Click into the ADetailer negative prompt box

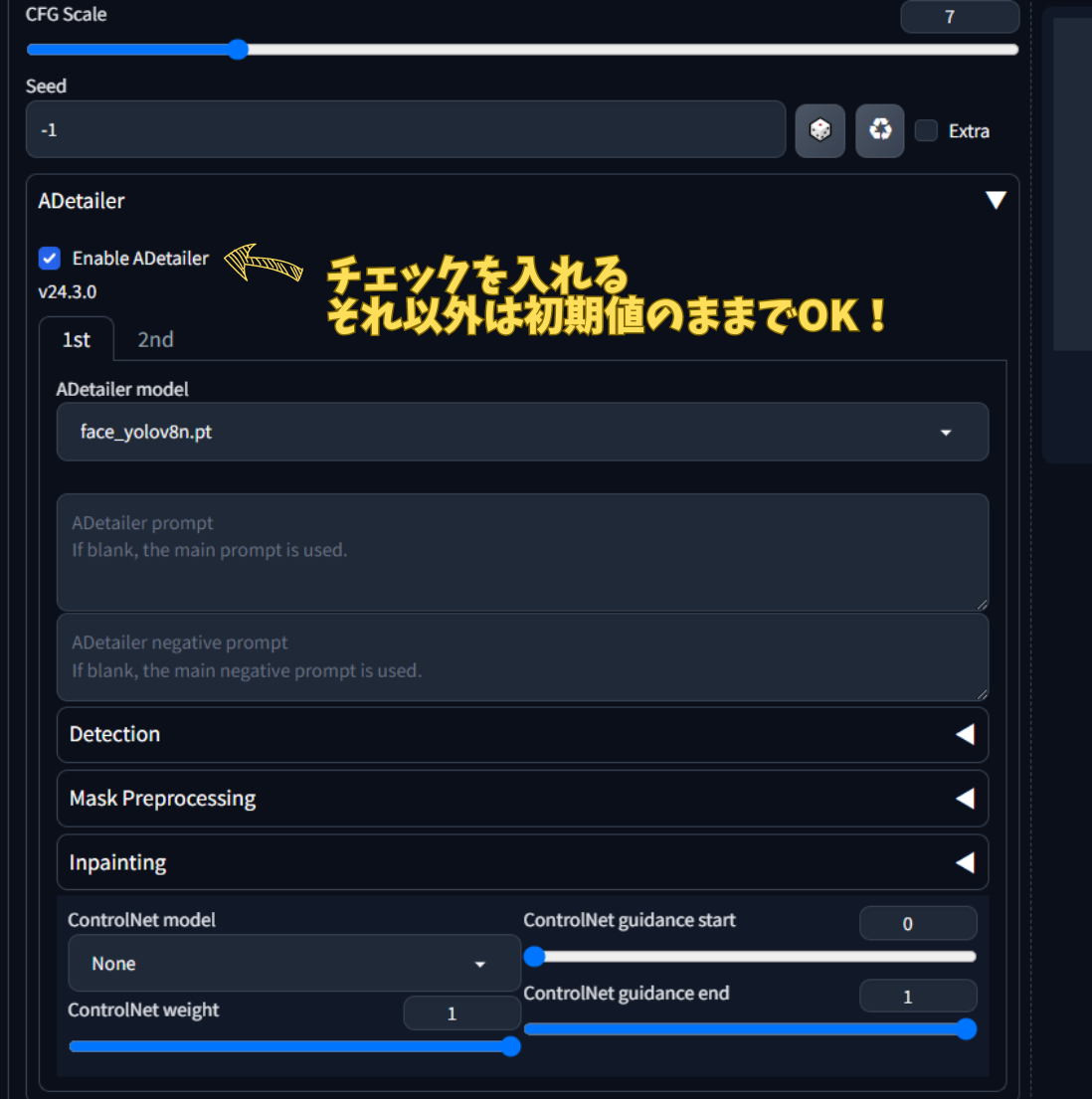click(522, 657)
